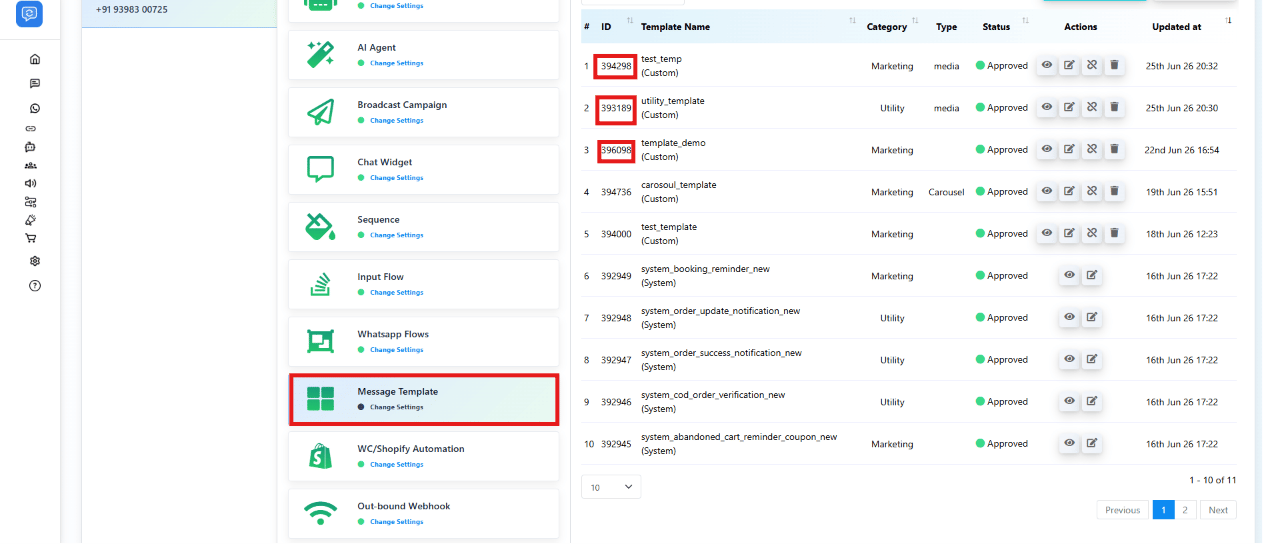View system_abandoned_cart_reminder_coupon_new via eye icon
This screenshot has width=1263, height=544.
coord(1069,443)
